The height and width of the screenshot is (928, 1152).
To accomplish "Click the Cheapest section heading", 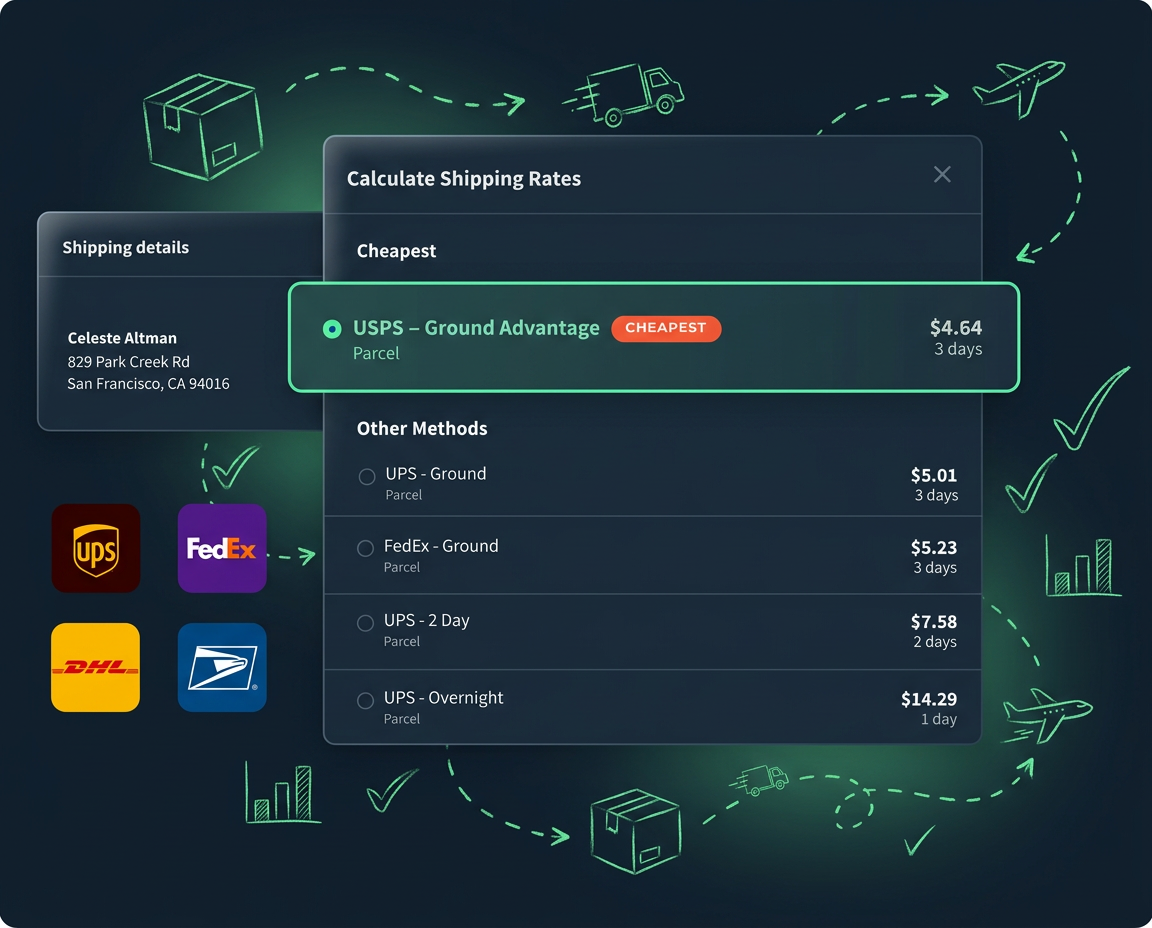I will (x=396, y=251).
